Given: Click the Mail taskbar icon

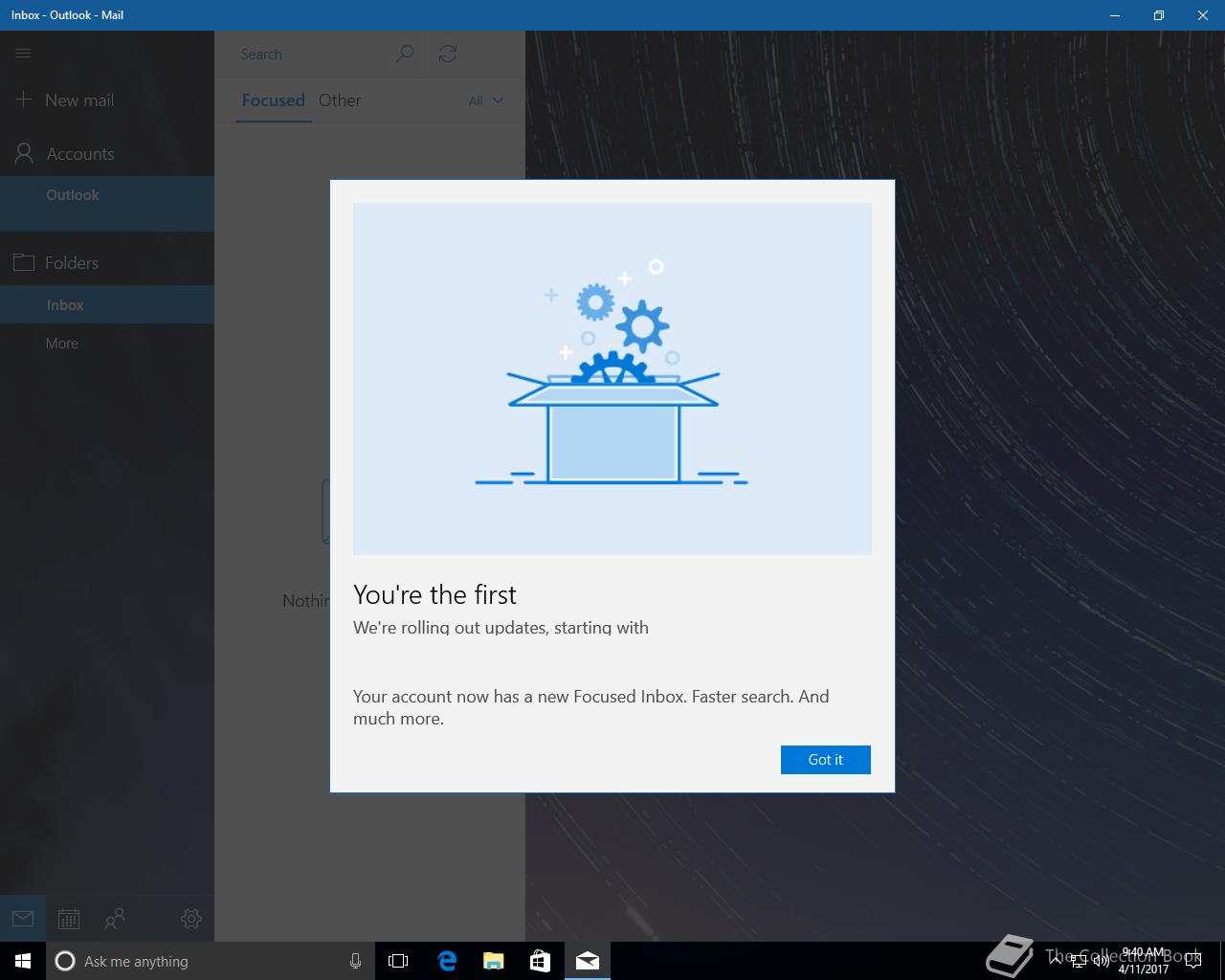Looking at the screenshot, I should [x=588, y=961].
